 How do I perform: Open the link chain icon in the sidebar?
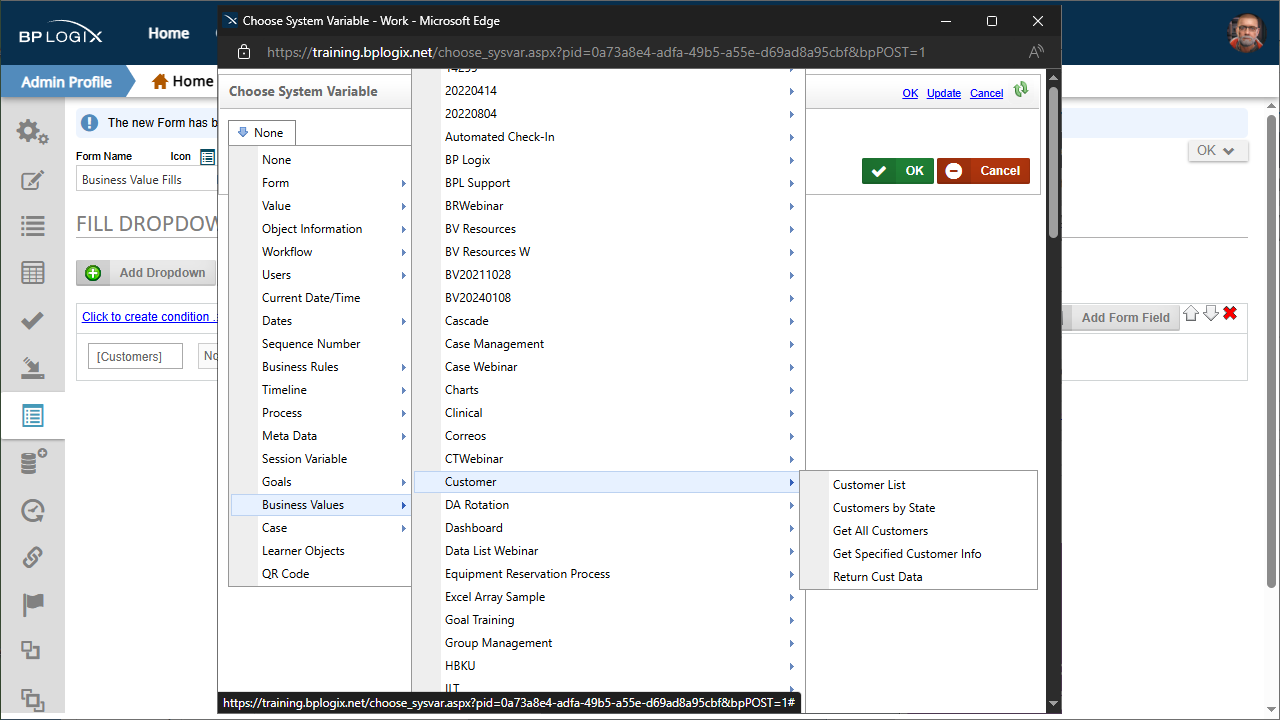point(32,556)
